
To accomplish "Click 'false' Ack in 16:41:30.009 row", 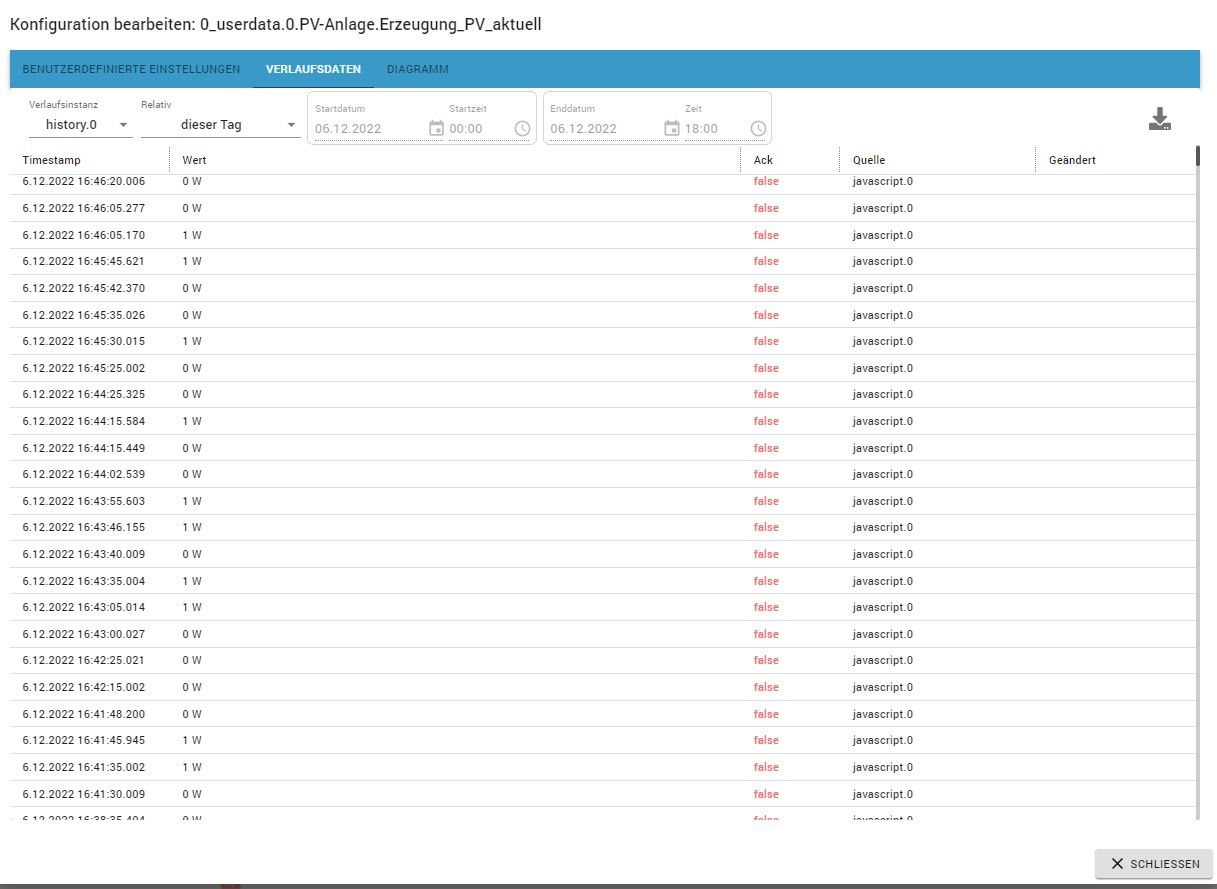I will click(x=766, y=794).
